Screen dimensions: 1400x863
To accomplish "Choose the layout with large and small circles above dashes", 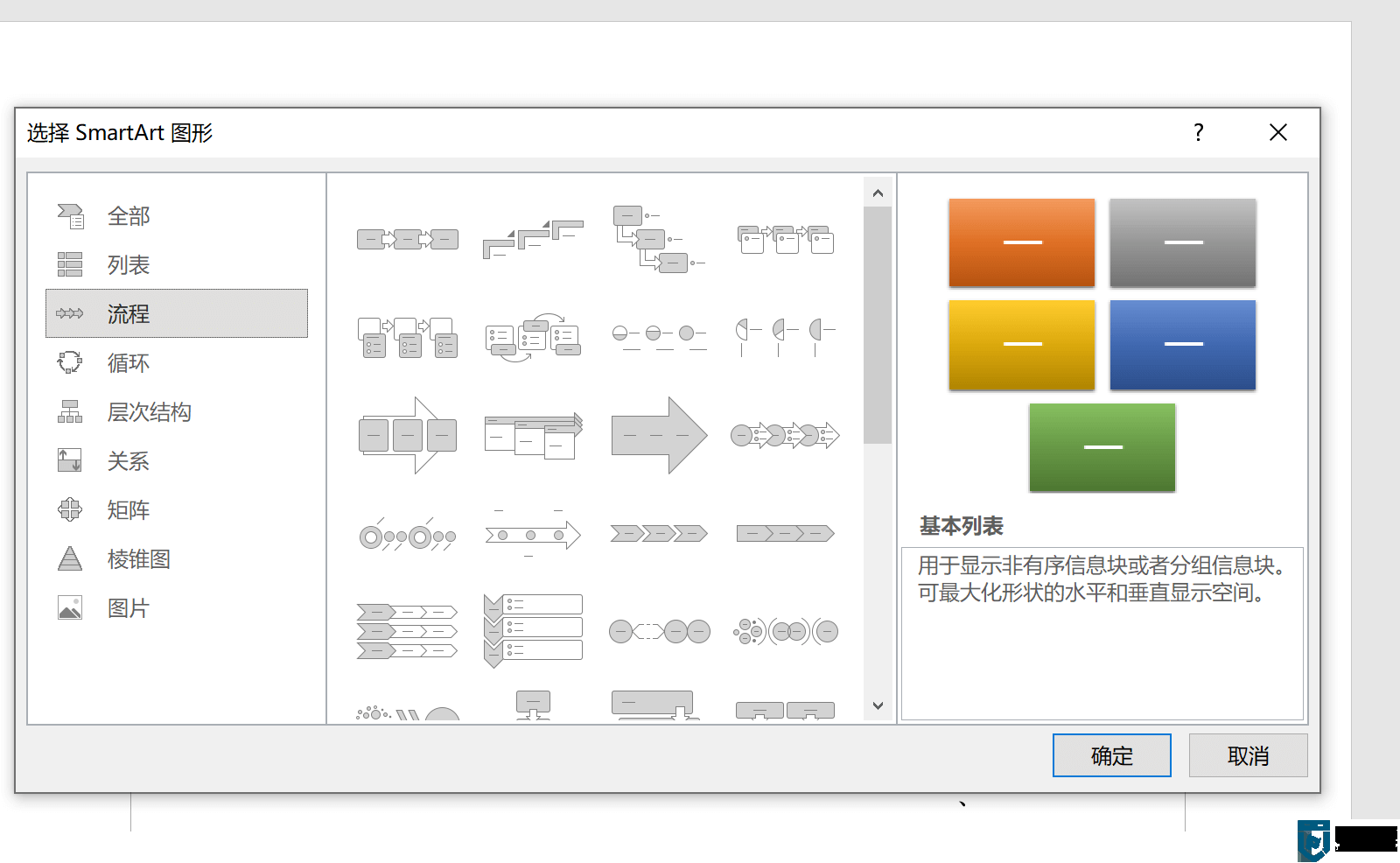I will pos(408,533).
